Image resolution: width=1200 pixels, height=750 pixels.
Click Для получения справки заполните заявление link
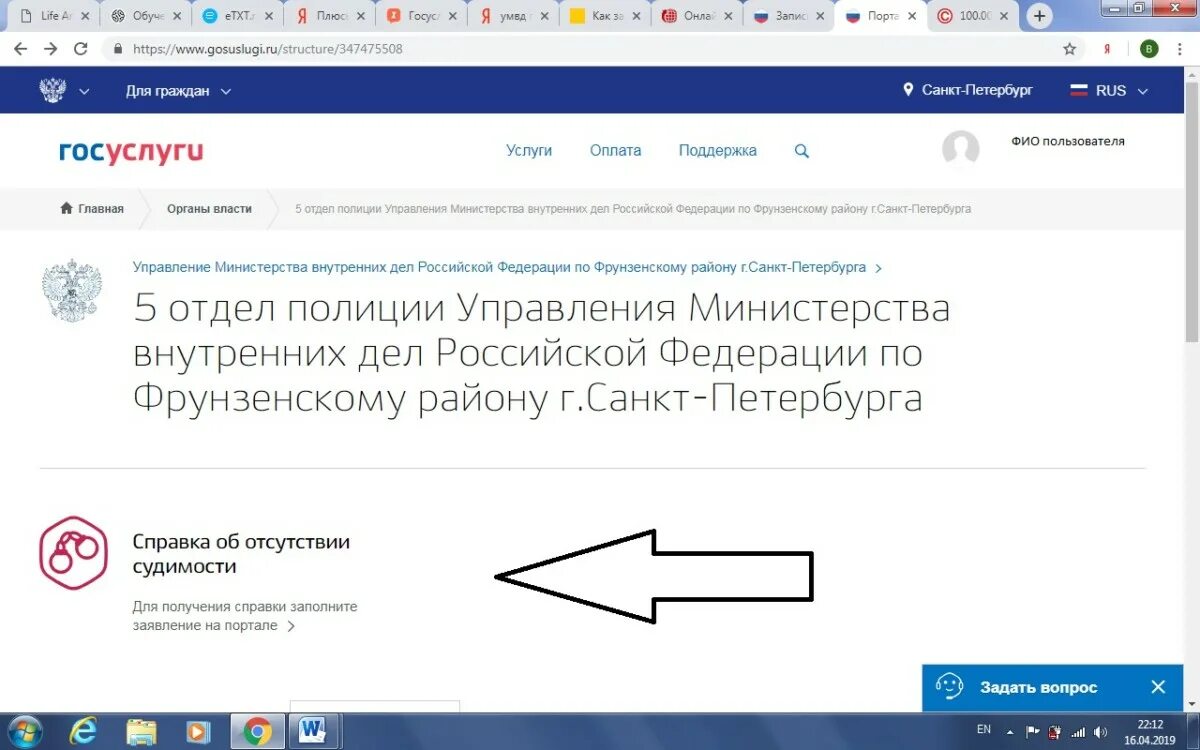tap(244, 616)
